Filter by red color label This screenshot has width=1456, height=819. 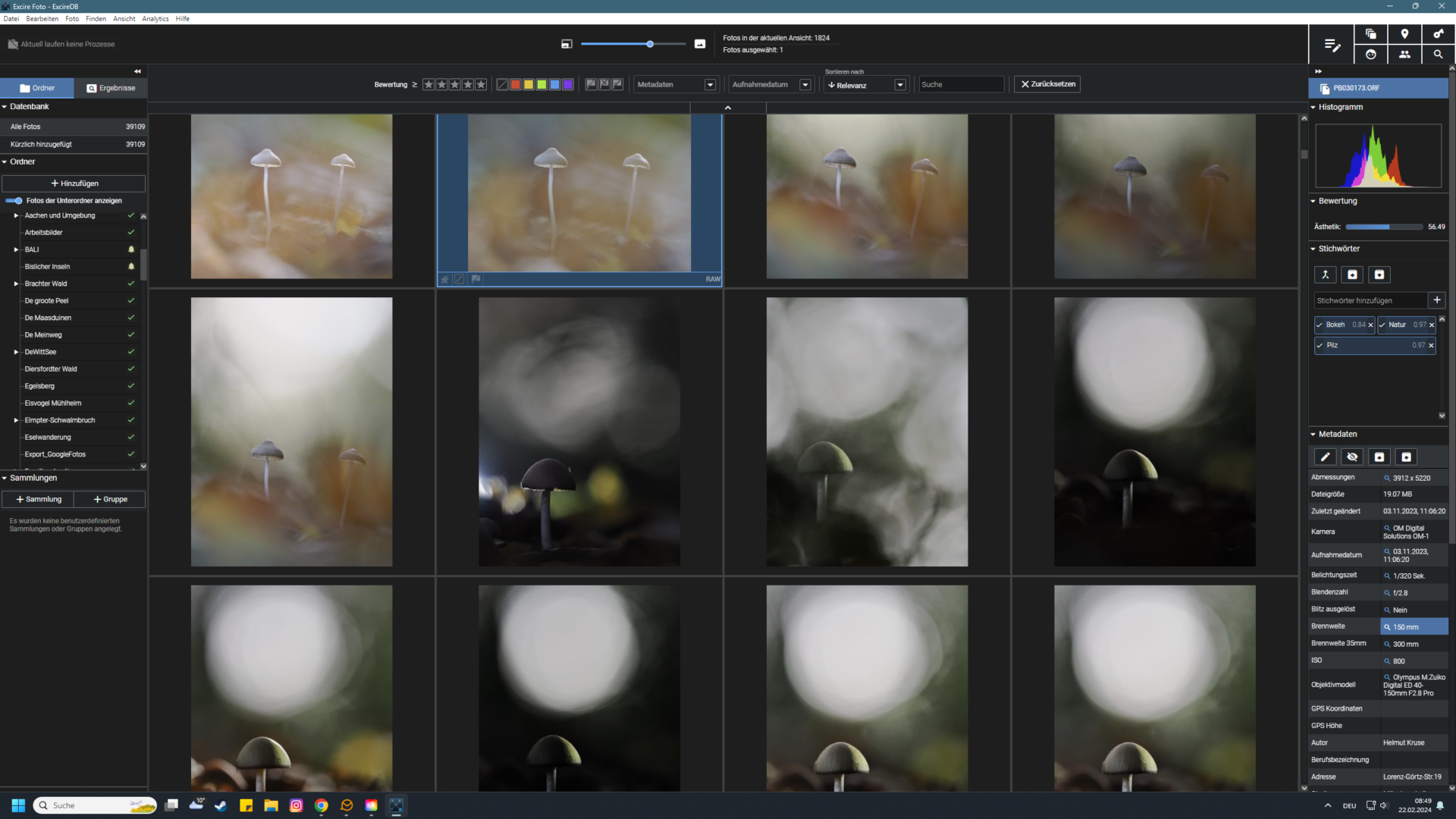pos(516,84)
